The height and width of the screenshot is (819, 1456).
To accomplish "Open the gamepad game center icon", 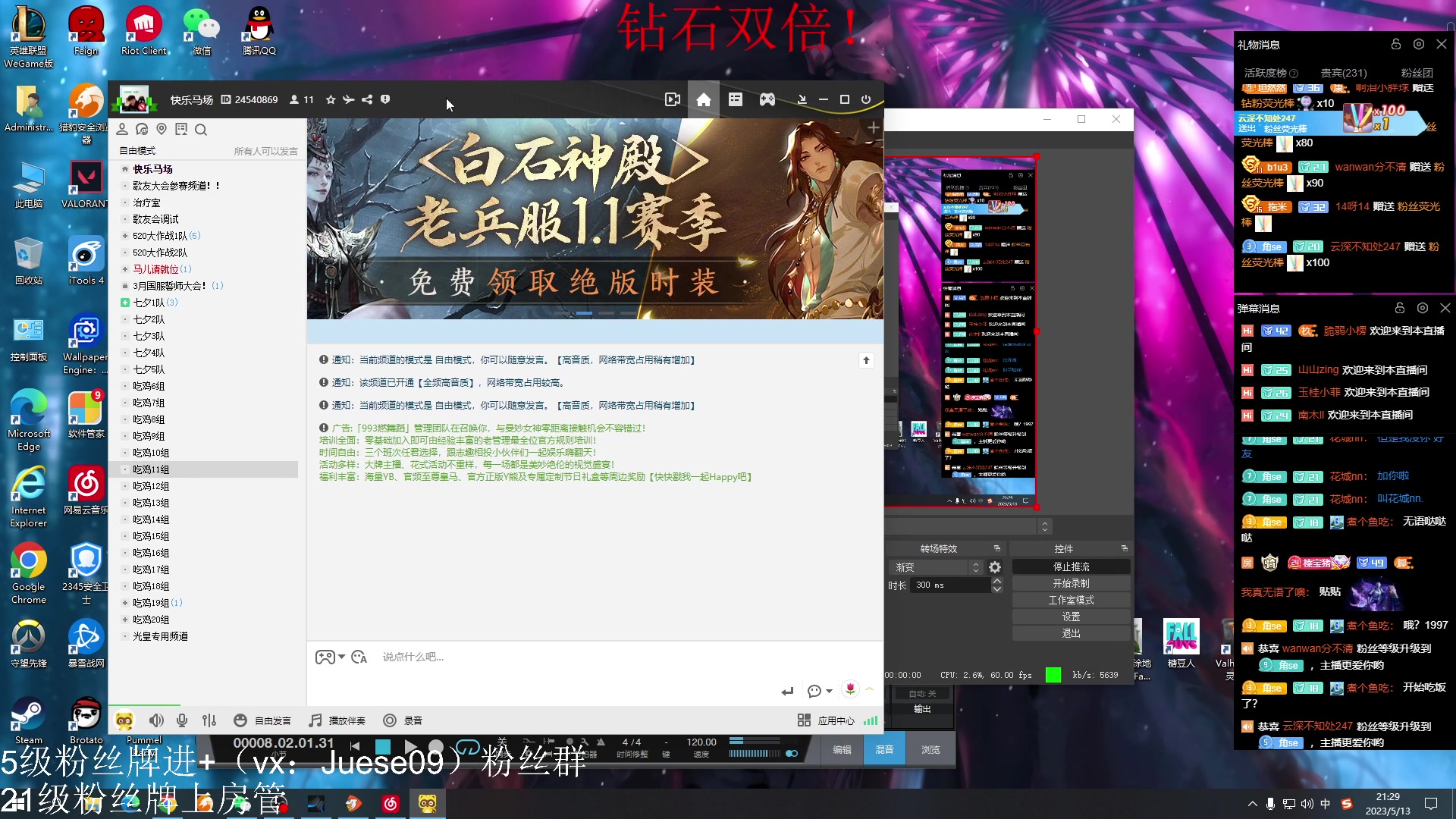I will tap(767, 99).
